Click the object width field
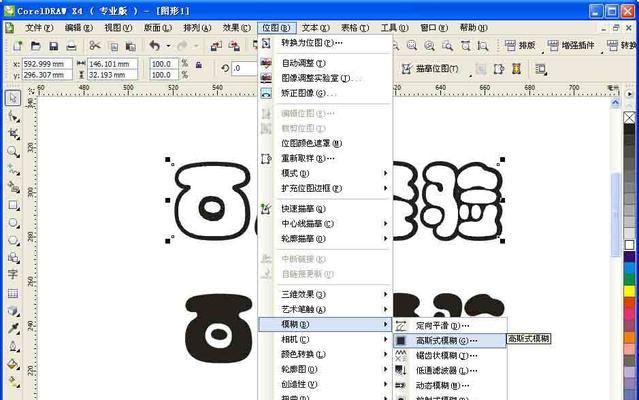 click(x=112, y=64)
